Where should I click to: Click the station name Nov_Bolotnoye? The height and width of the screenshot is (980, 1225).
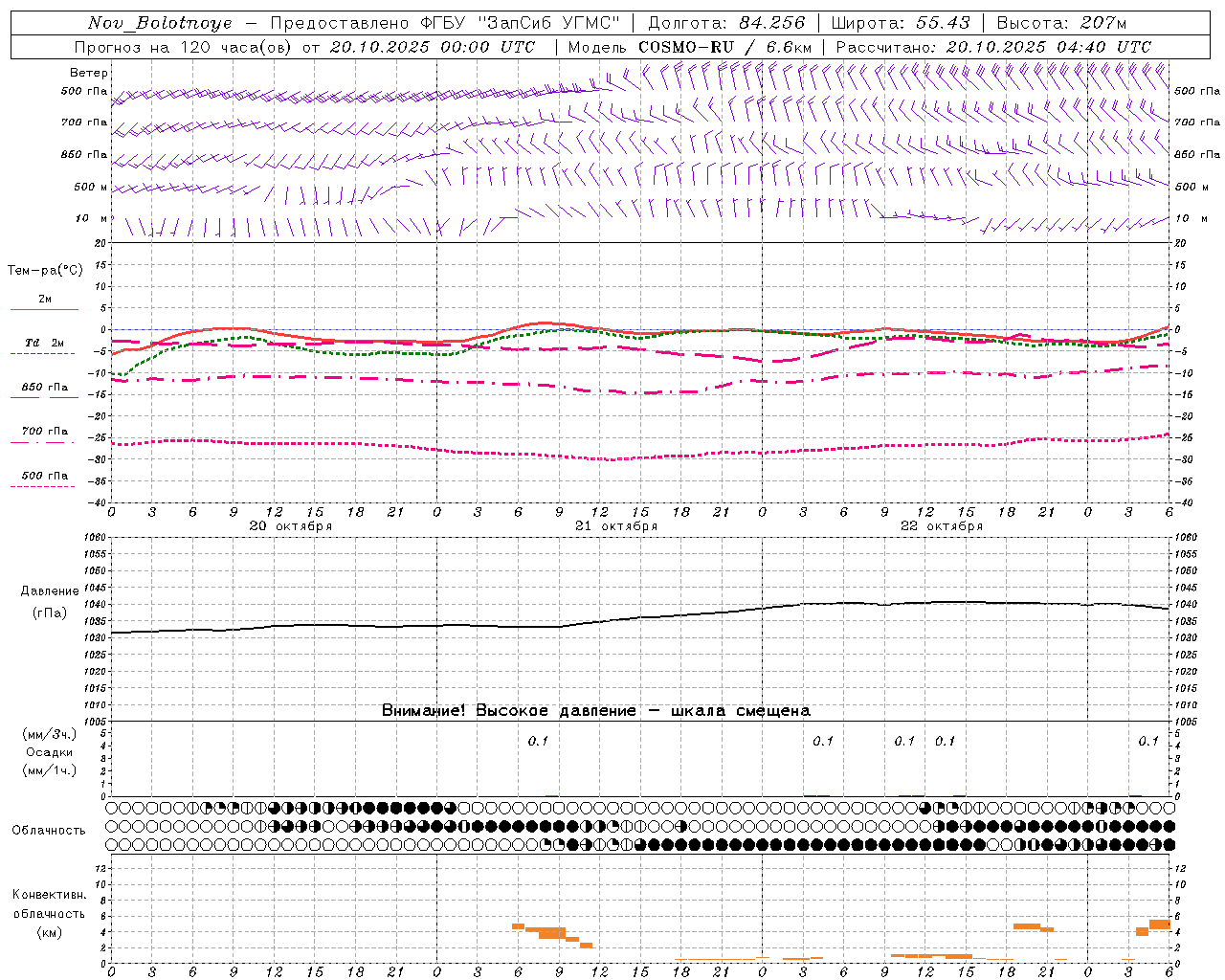point(160,23)
